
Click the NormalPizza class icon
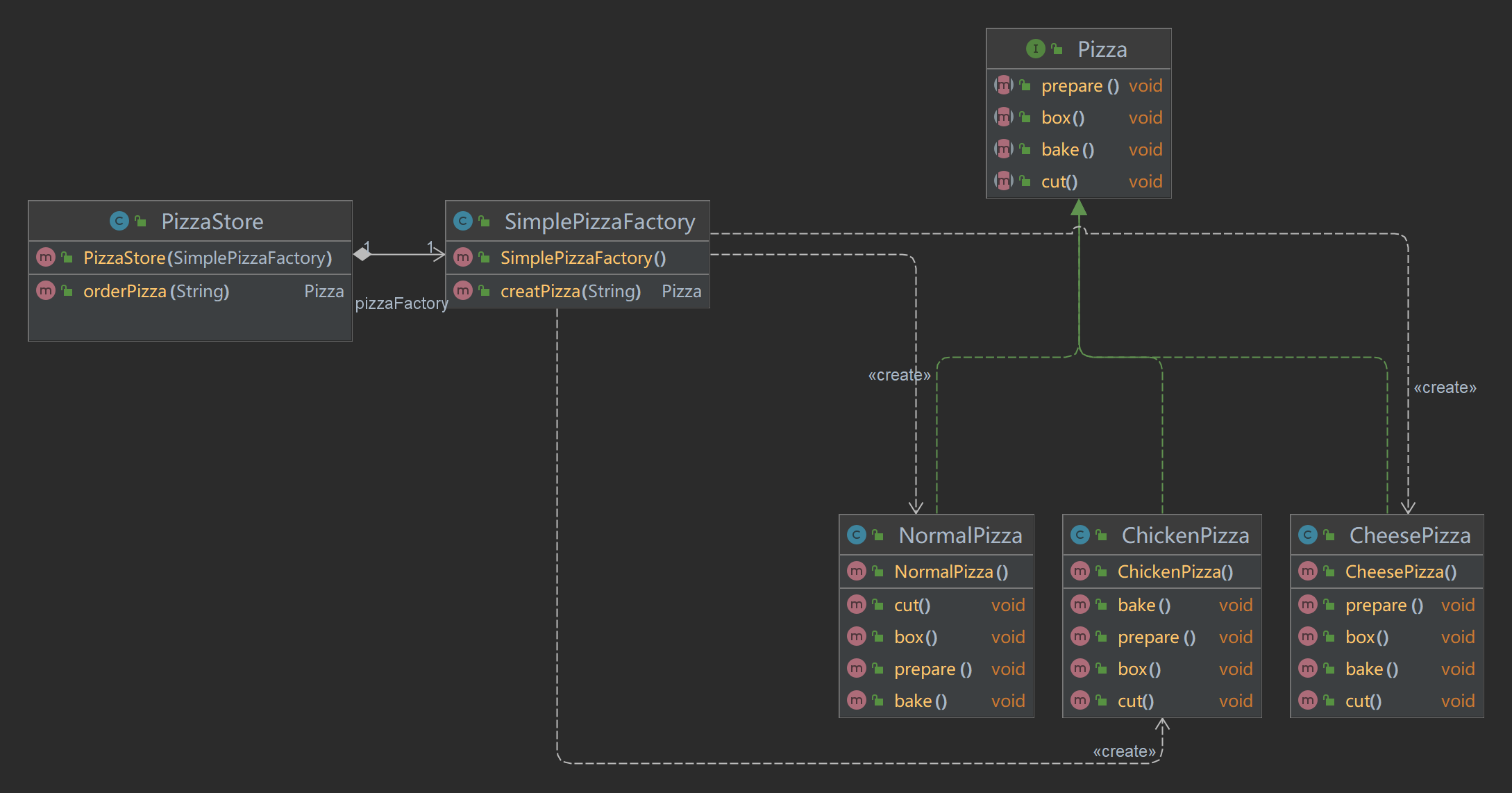click(857, 535)
